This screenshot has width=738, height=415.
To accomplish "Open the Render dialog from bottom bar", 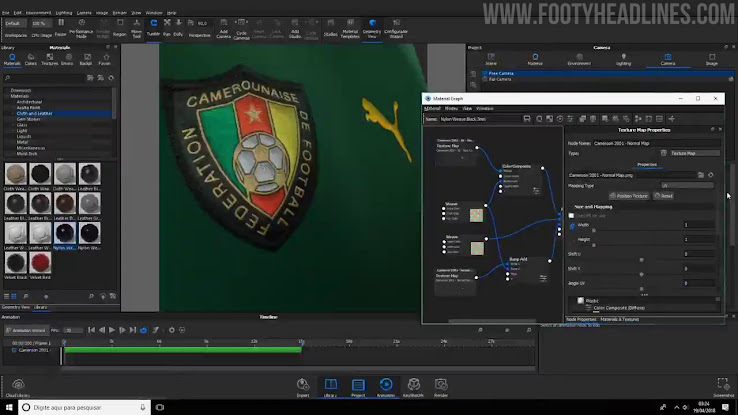I will coord(441,387).
